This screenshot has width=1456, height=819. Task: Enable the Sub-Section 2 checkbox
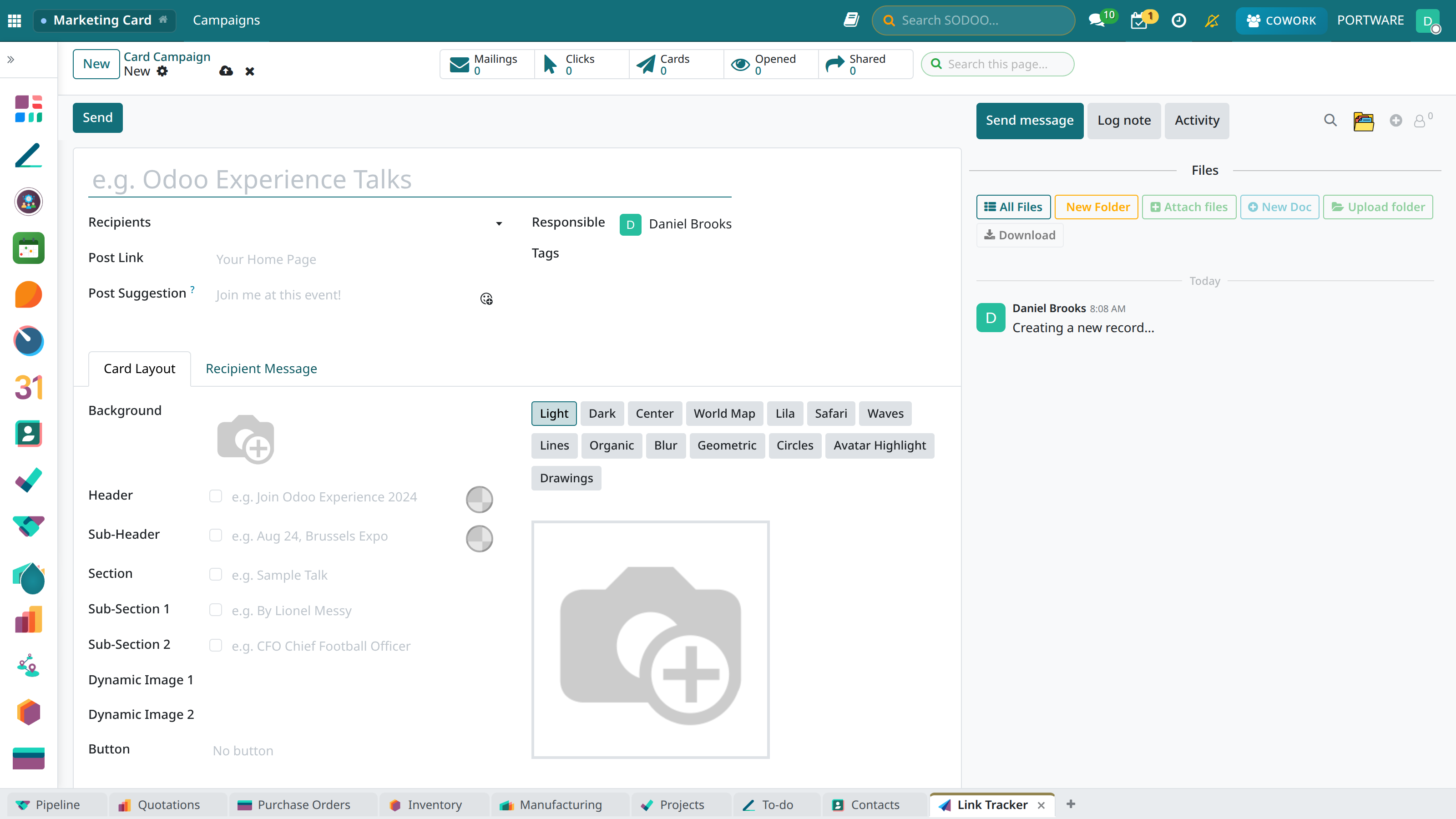click(x=215, y=645)
